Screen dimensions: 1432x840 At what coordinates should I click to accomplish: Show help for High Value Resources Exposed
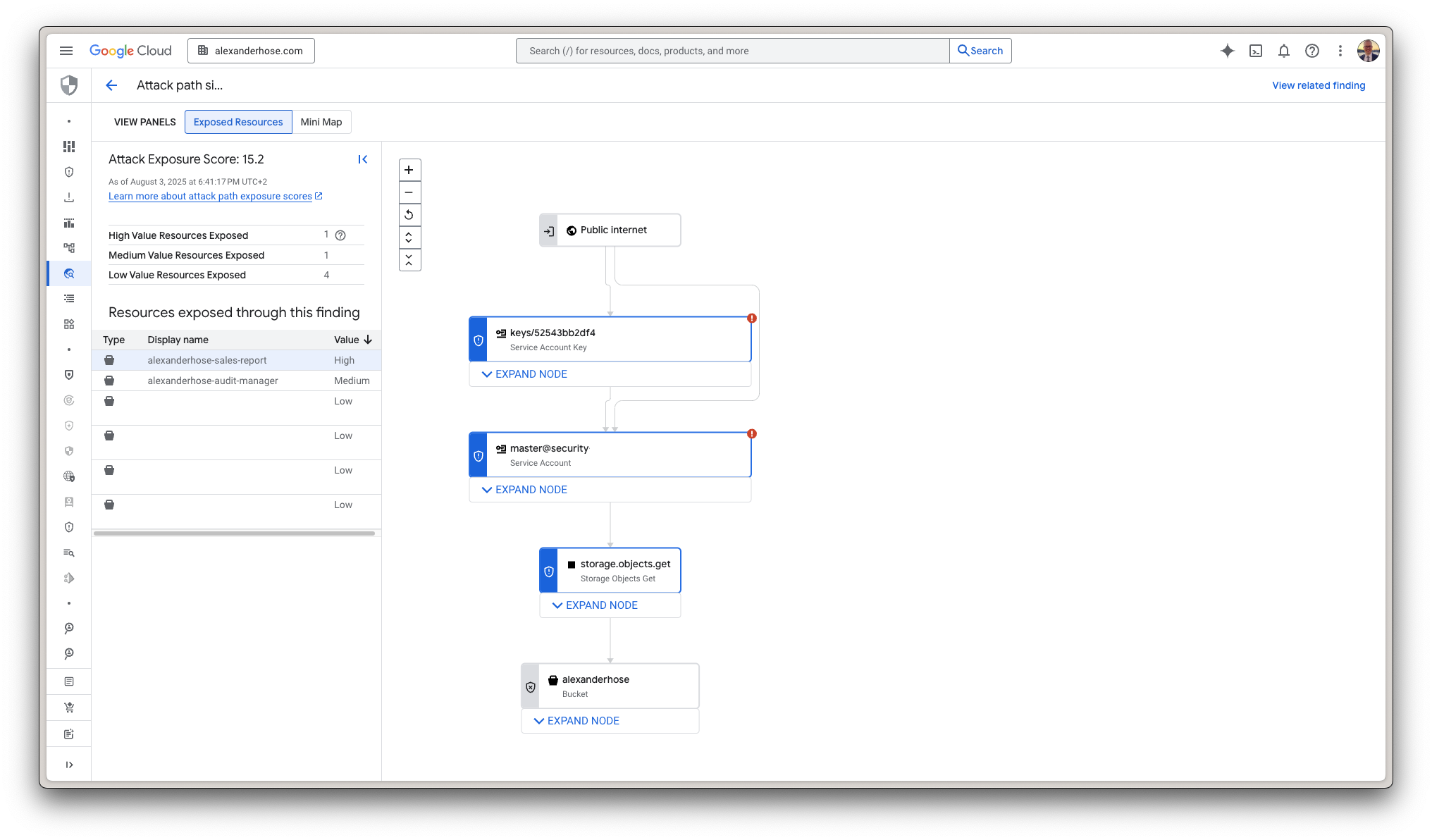pos(340,235)
